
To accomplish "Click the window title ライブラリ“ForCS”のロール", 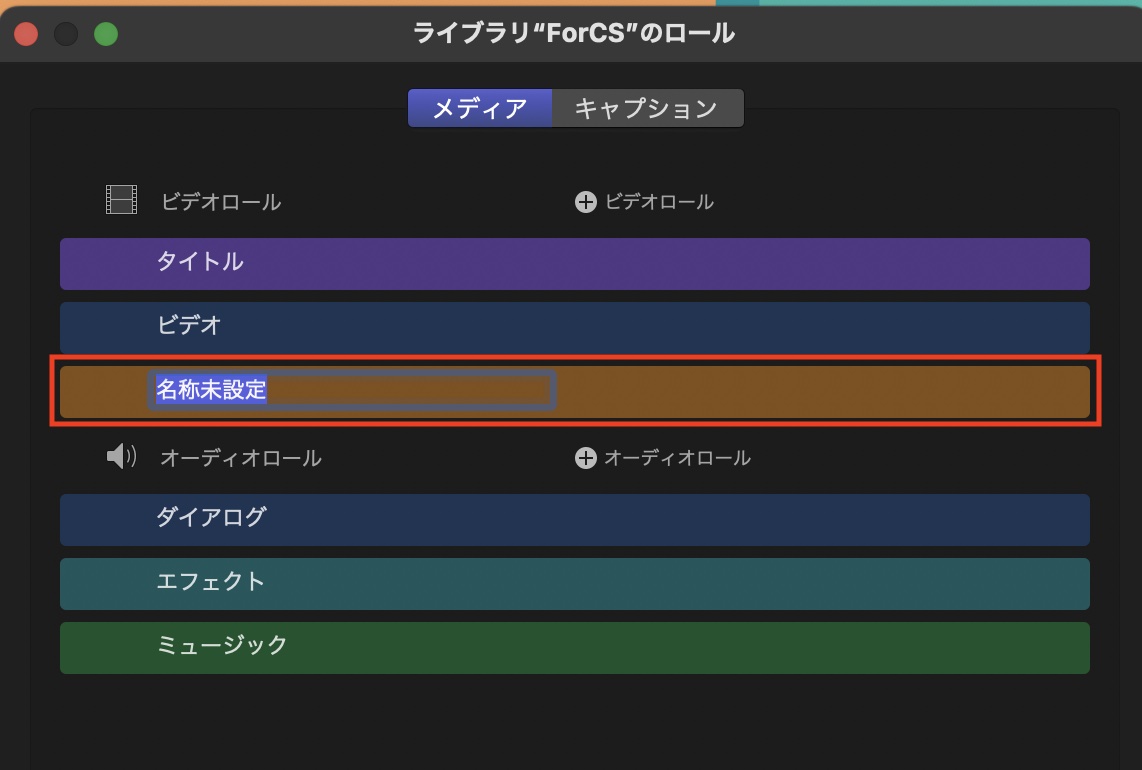I will pos(574,34).
